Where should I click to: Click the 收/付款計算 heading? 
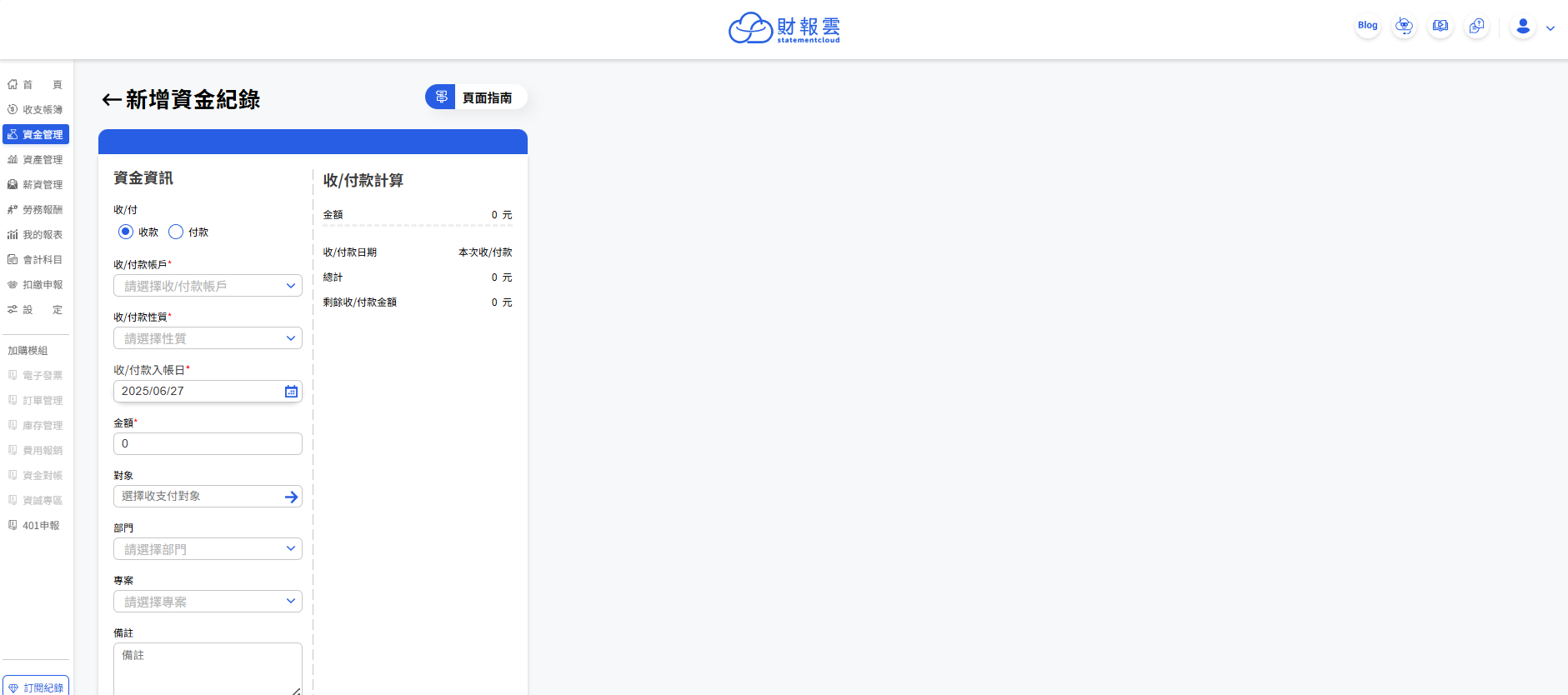coord(363,181)
